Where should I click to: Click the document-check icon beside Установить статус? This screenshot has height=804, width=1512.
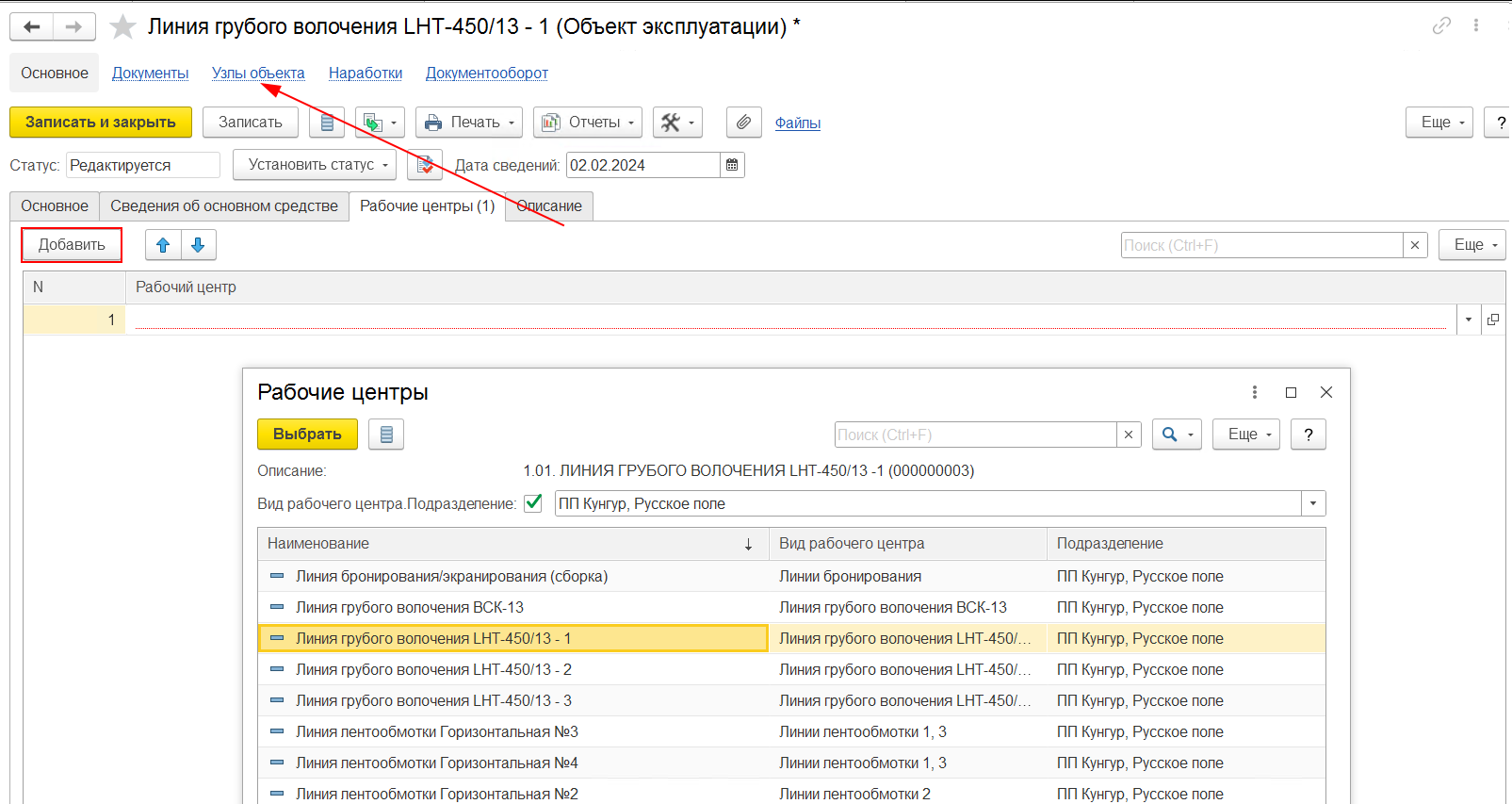425,165
